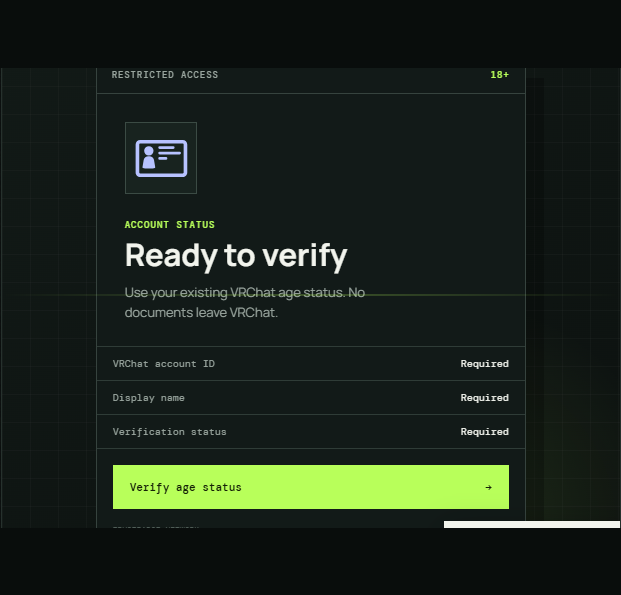The image size is (621, 595).
Task: Click Required next to Verification status
Action: (484, 432)
